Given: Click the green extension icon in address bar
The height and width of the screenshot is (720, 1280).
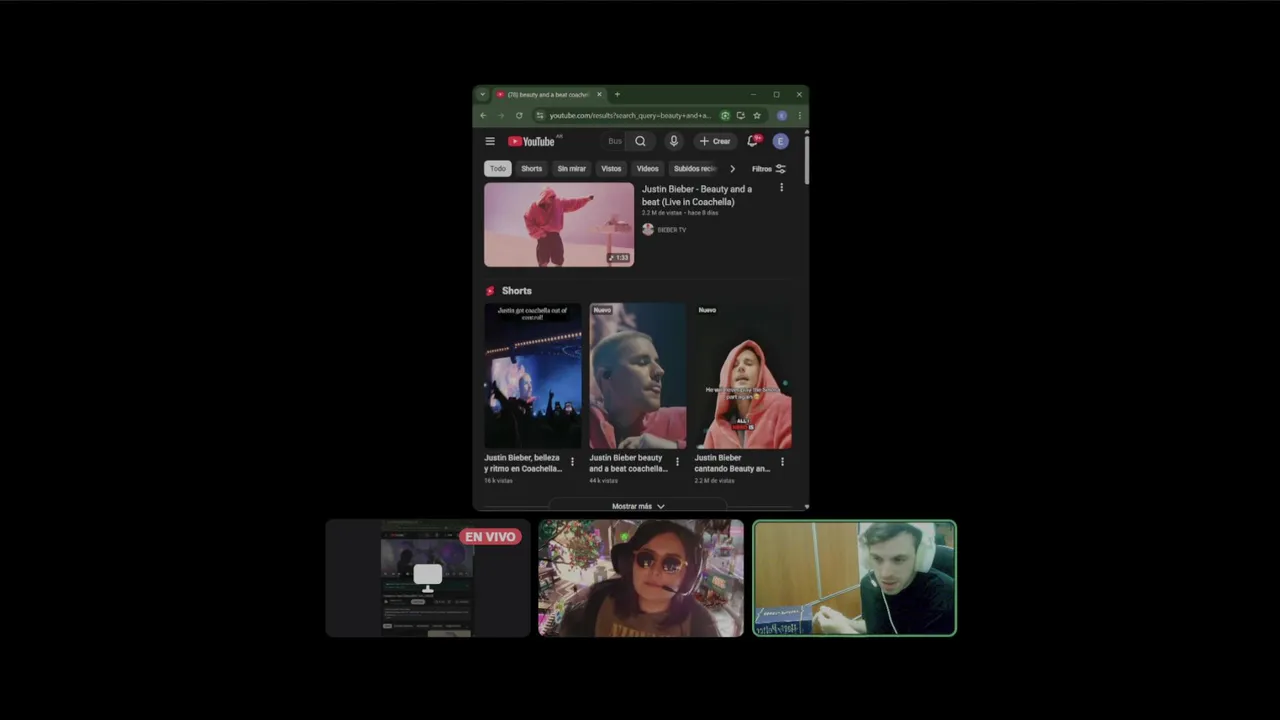Looking at the screenshot, I should point(725,115).
